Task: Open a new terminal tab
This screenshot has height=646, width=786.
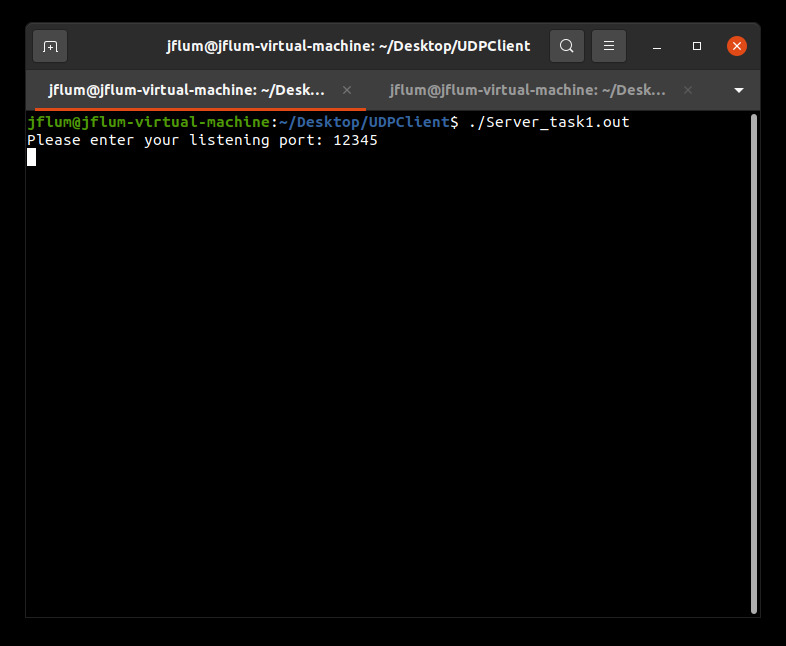Action: point(50,46)
